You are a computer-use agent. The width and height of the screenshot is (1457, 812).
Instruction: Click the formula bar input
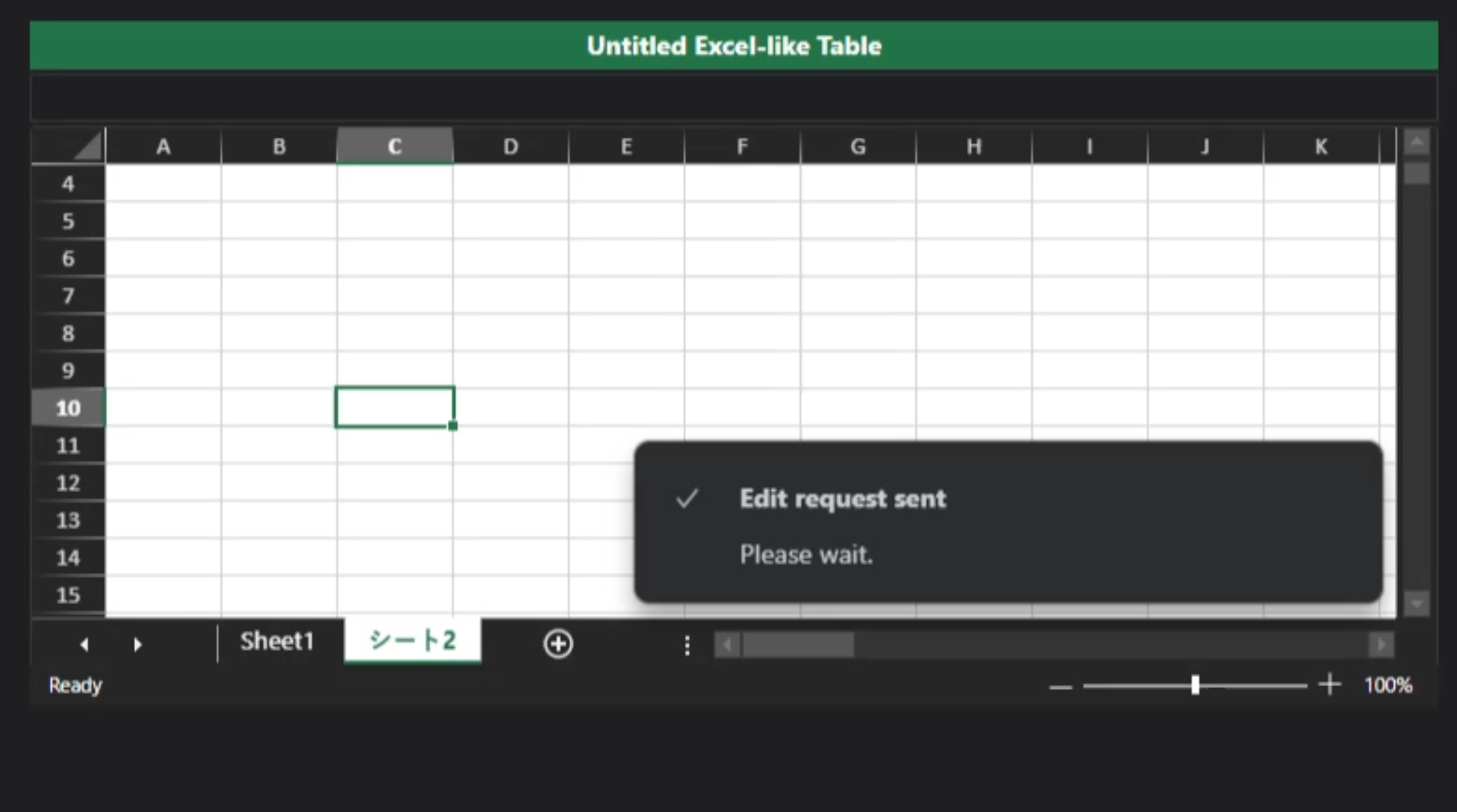[734, 98]
